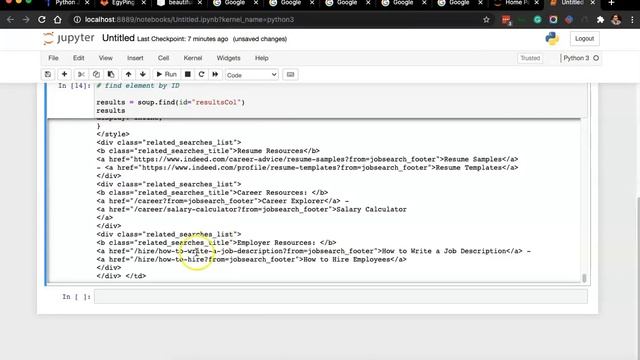Image resolution: width=640 pixels, height=360 pixels.
Task: Open the command palette keyboard icon
Action: [x=290, y=75]
